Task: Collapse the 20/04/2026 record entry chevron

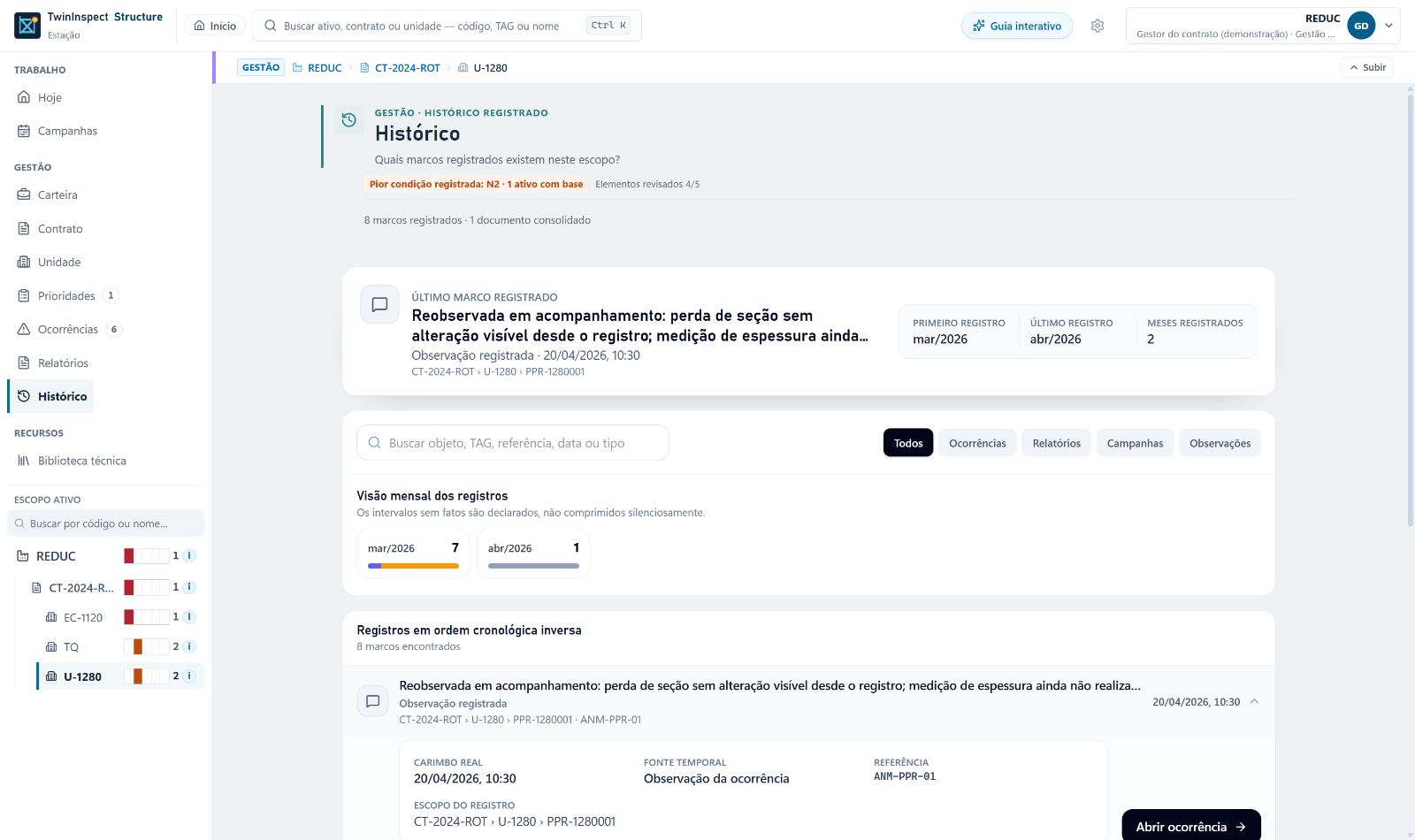Action: (x=1254, y=702)
